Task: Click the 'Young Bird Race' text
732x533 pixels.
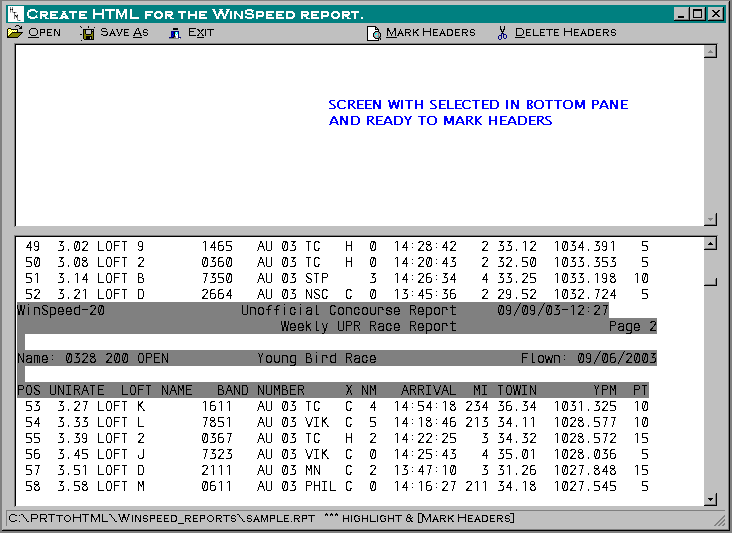Action: 317,358
